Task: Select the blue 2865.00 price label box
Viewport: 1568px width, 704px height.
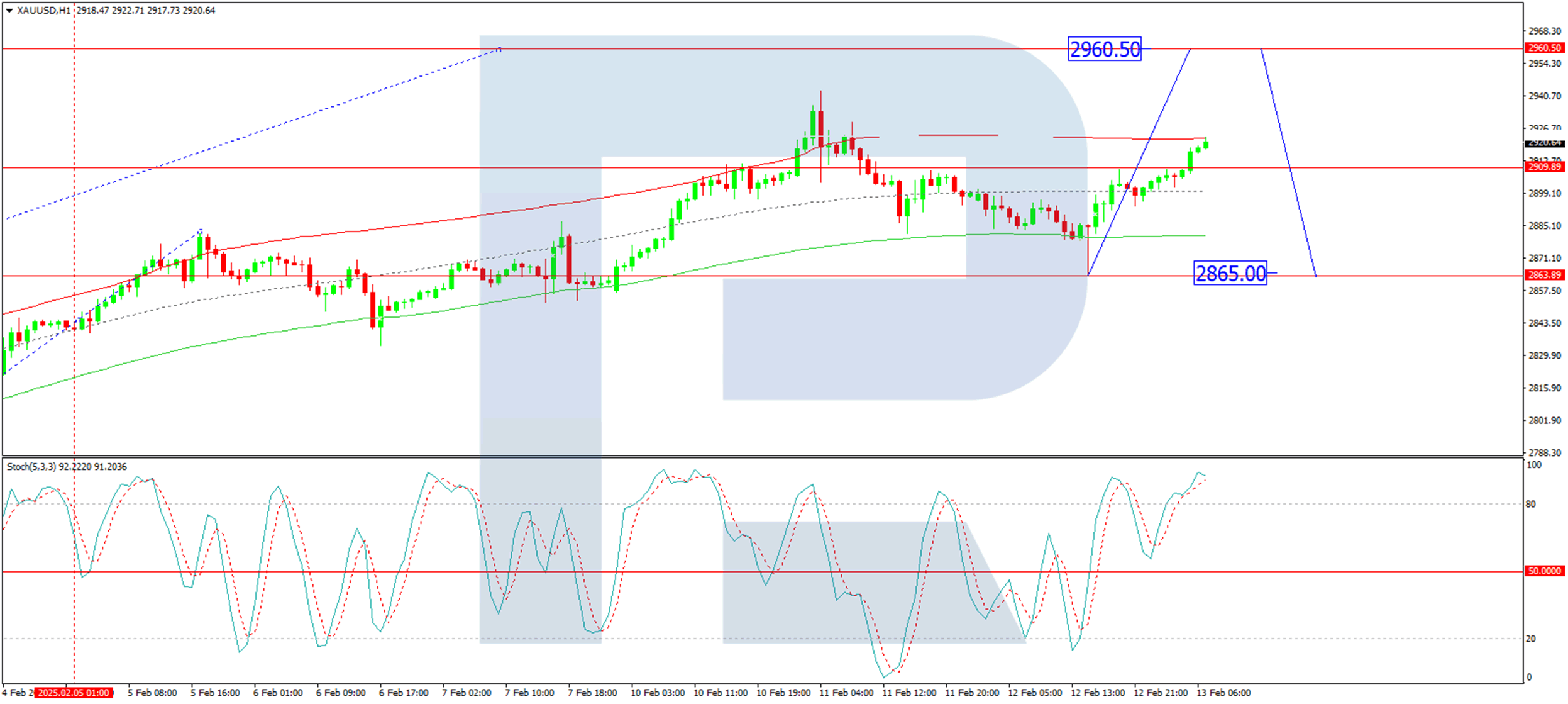Action: [1230, 274]
